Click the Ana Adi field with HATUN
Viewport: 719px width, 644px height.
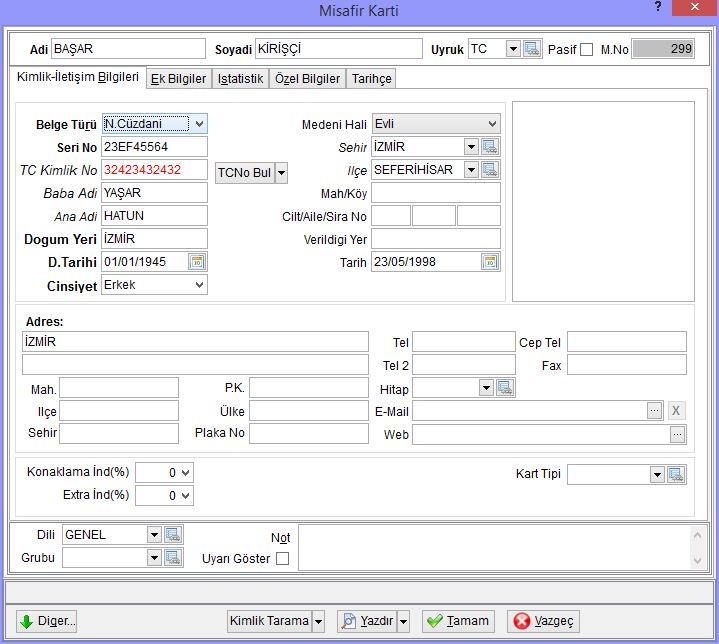click(x=154, y=216)
